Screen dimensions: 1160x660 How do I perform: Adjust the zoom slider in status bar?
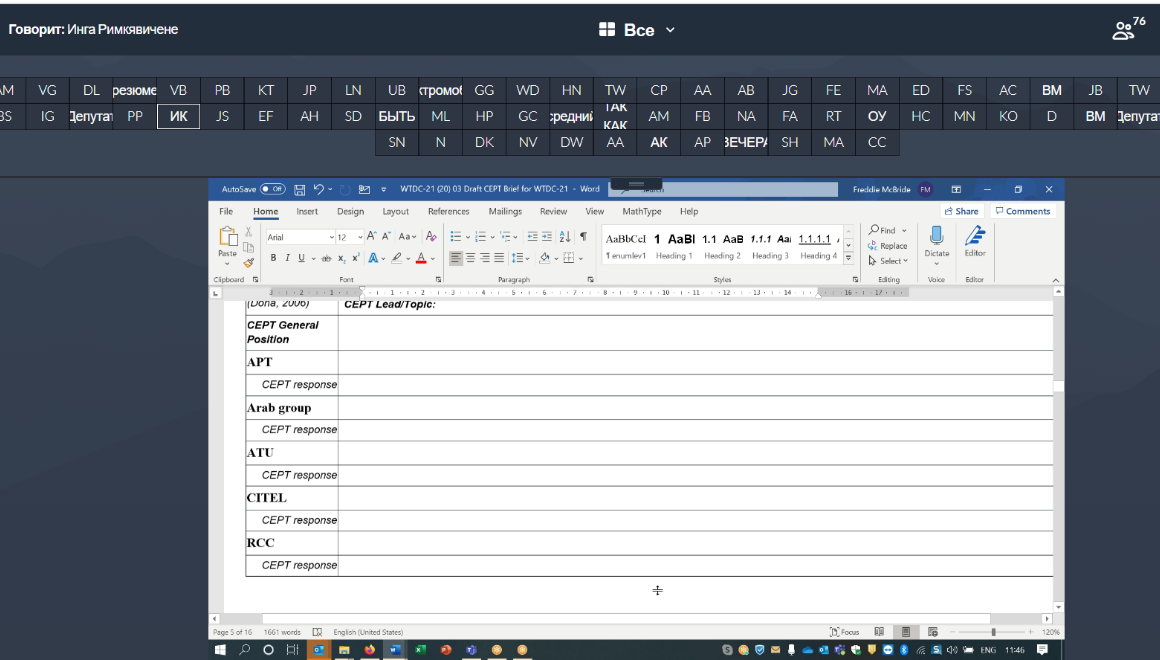coord(994,632)
